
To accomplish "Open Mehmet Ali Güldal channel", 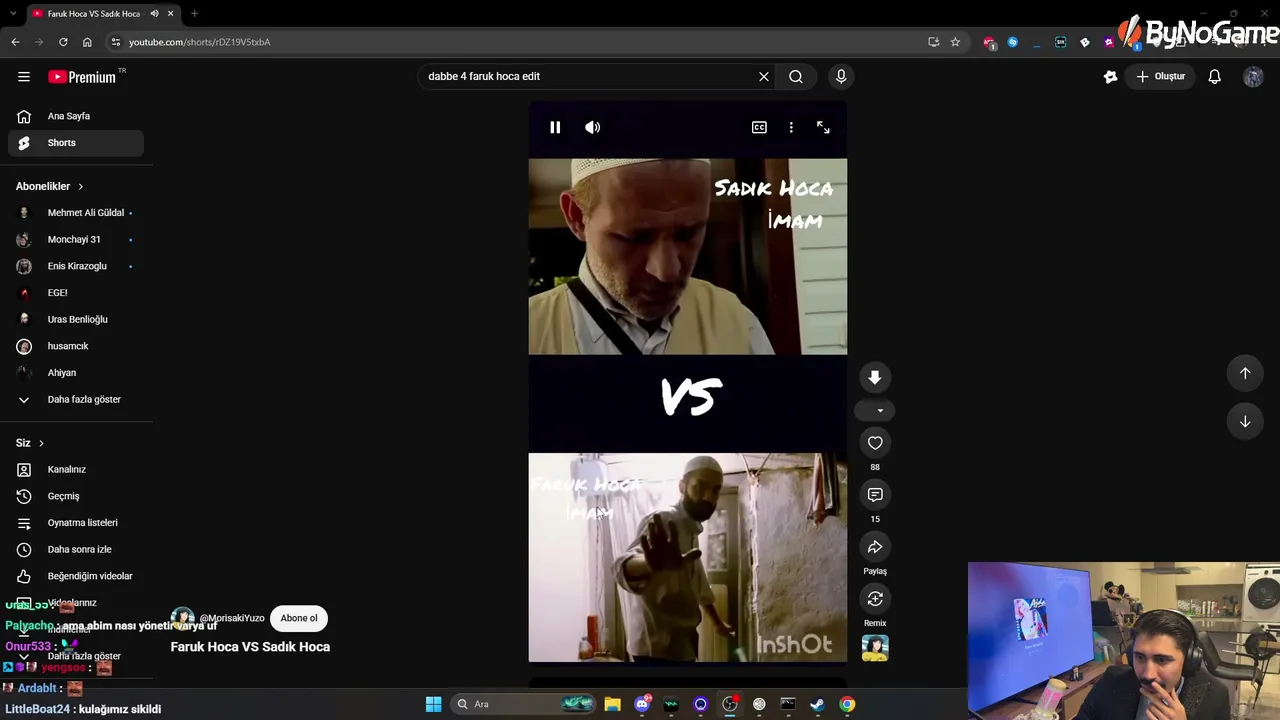I will [76, 213].
